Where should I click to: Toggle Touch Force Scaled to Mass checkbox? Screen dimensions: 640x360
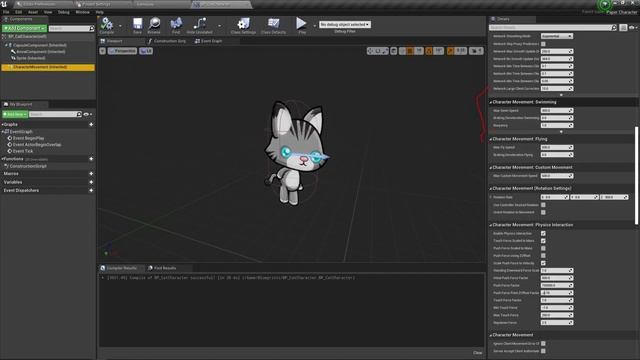pos(543,241)
